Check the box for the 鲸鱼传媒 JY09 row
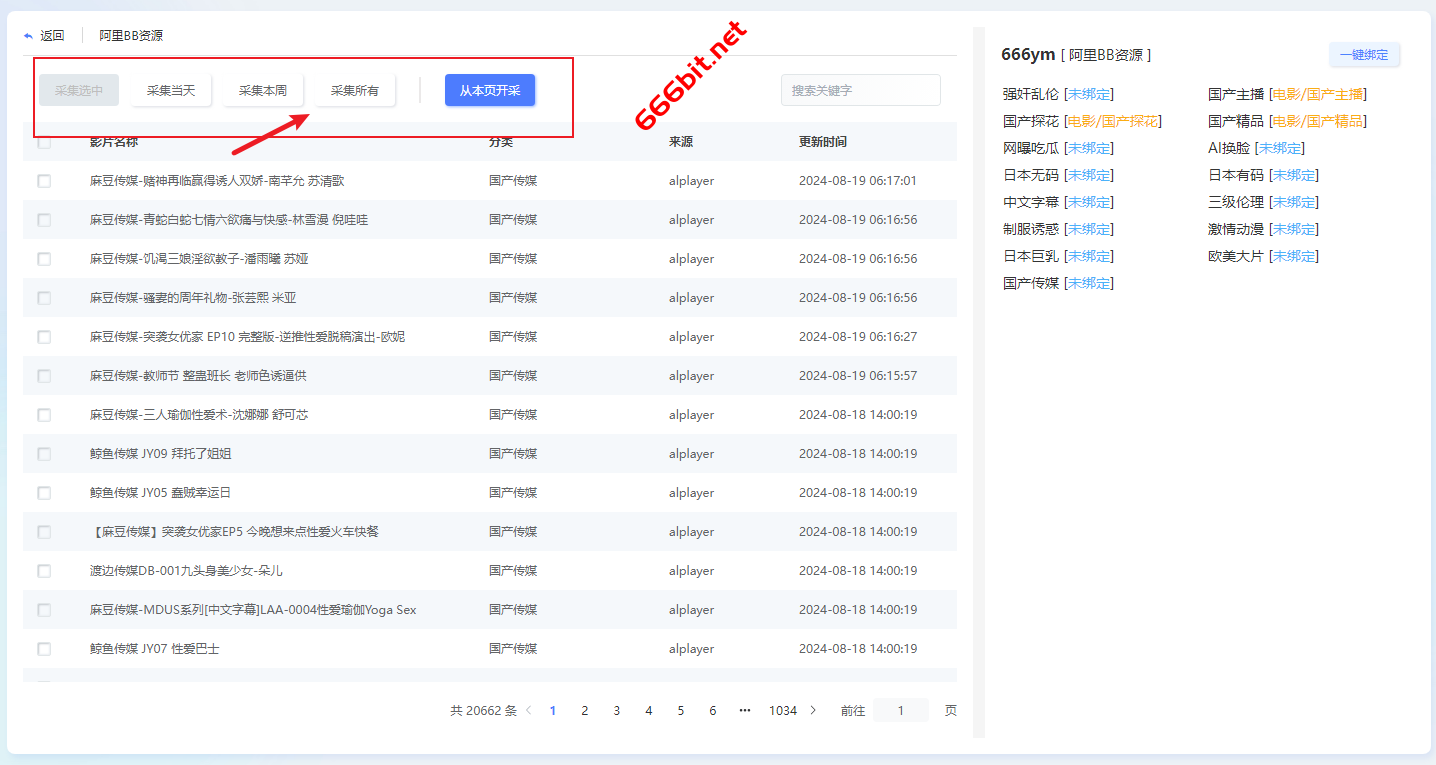The width and height of the screenshot is (1436, 765). (x=44, y=454)
